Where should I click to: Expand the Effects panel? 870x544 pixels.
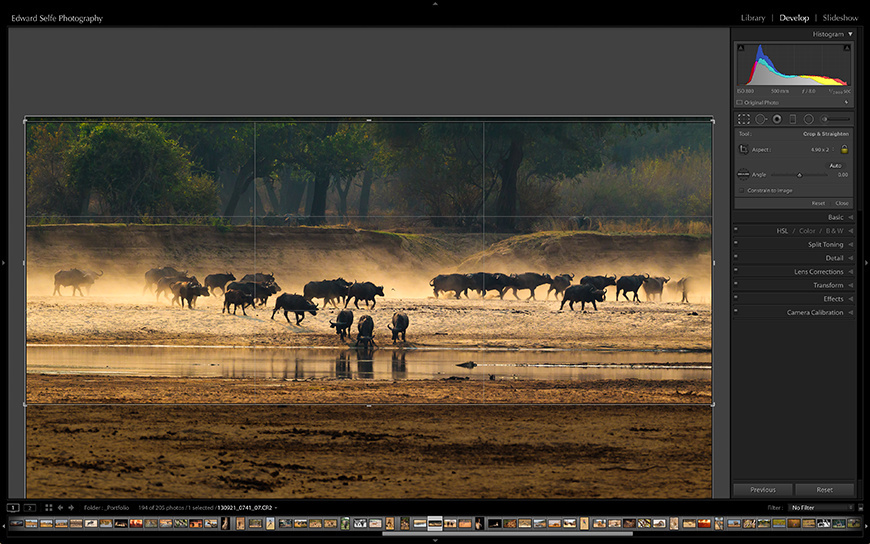tap(851, 299)
